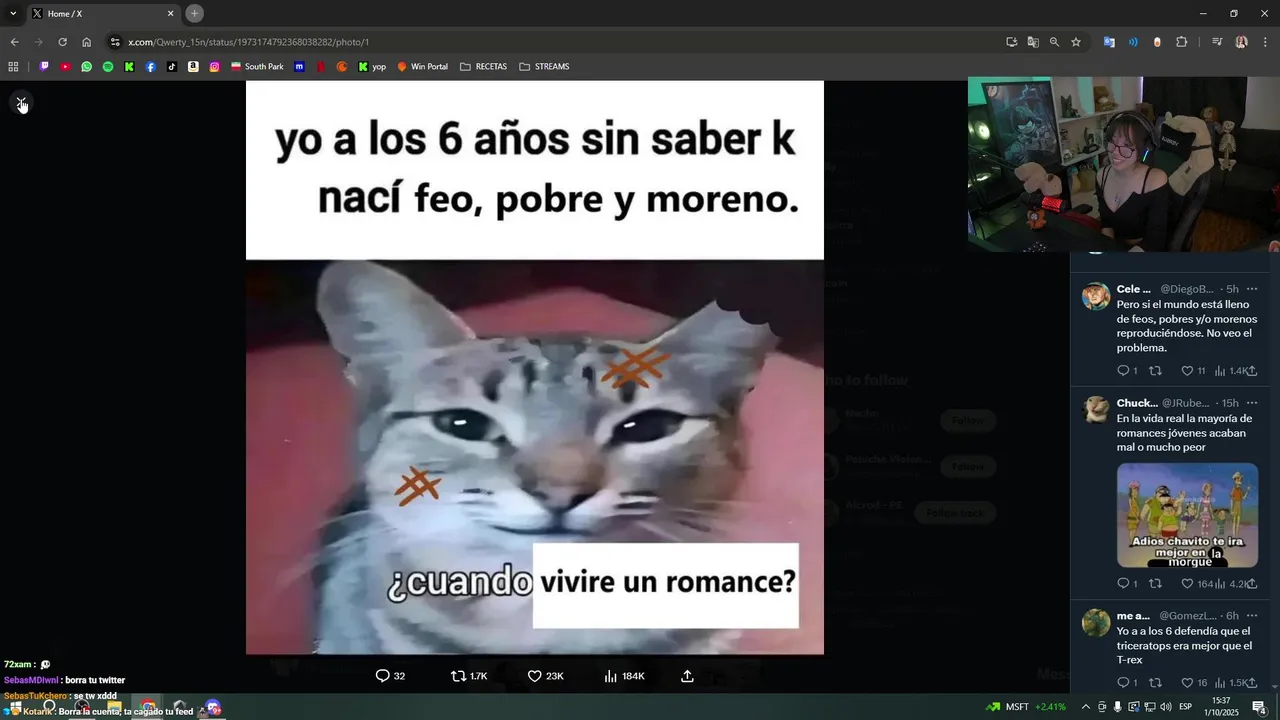The height and width of the screenshot is (720, 1280).
Task: Open the @DiegoB profile handle
Action: (1187, 289)
